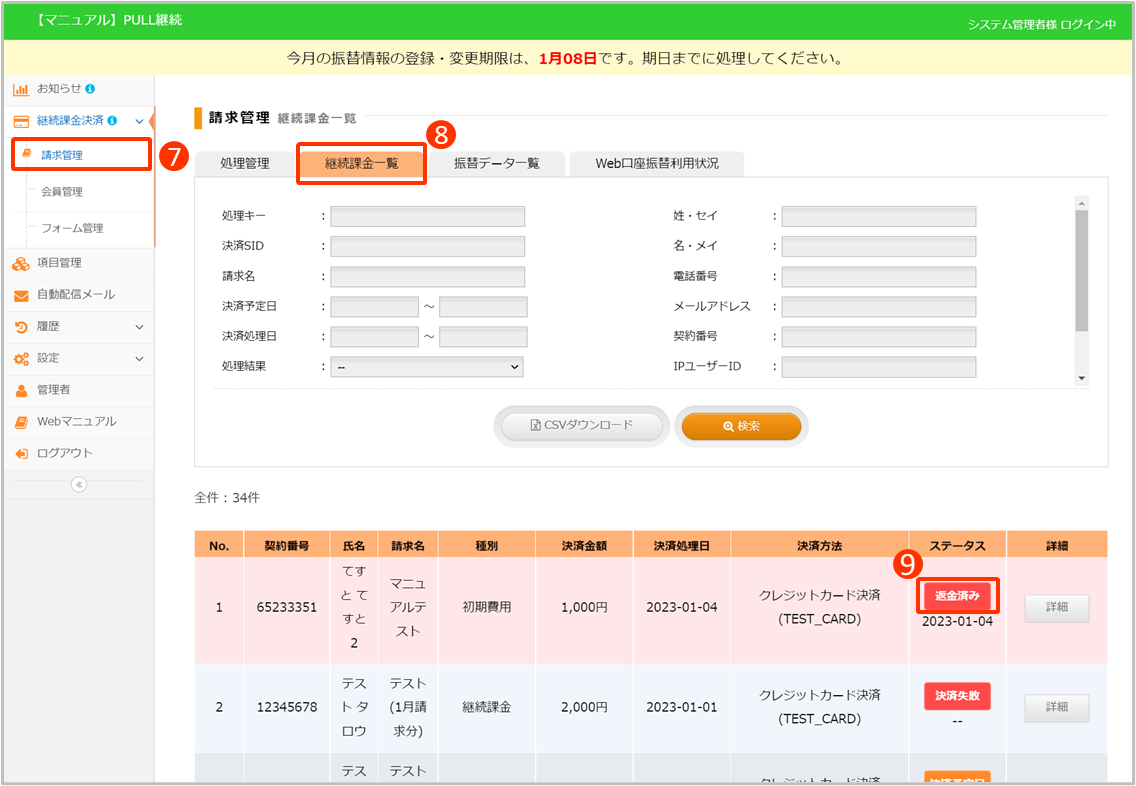Focus the 処理キー input field
The width and height of the screenshot is (1136, 786).
[427, 216]
